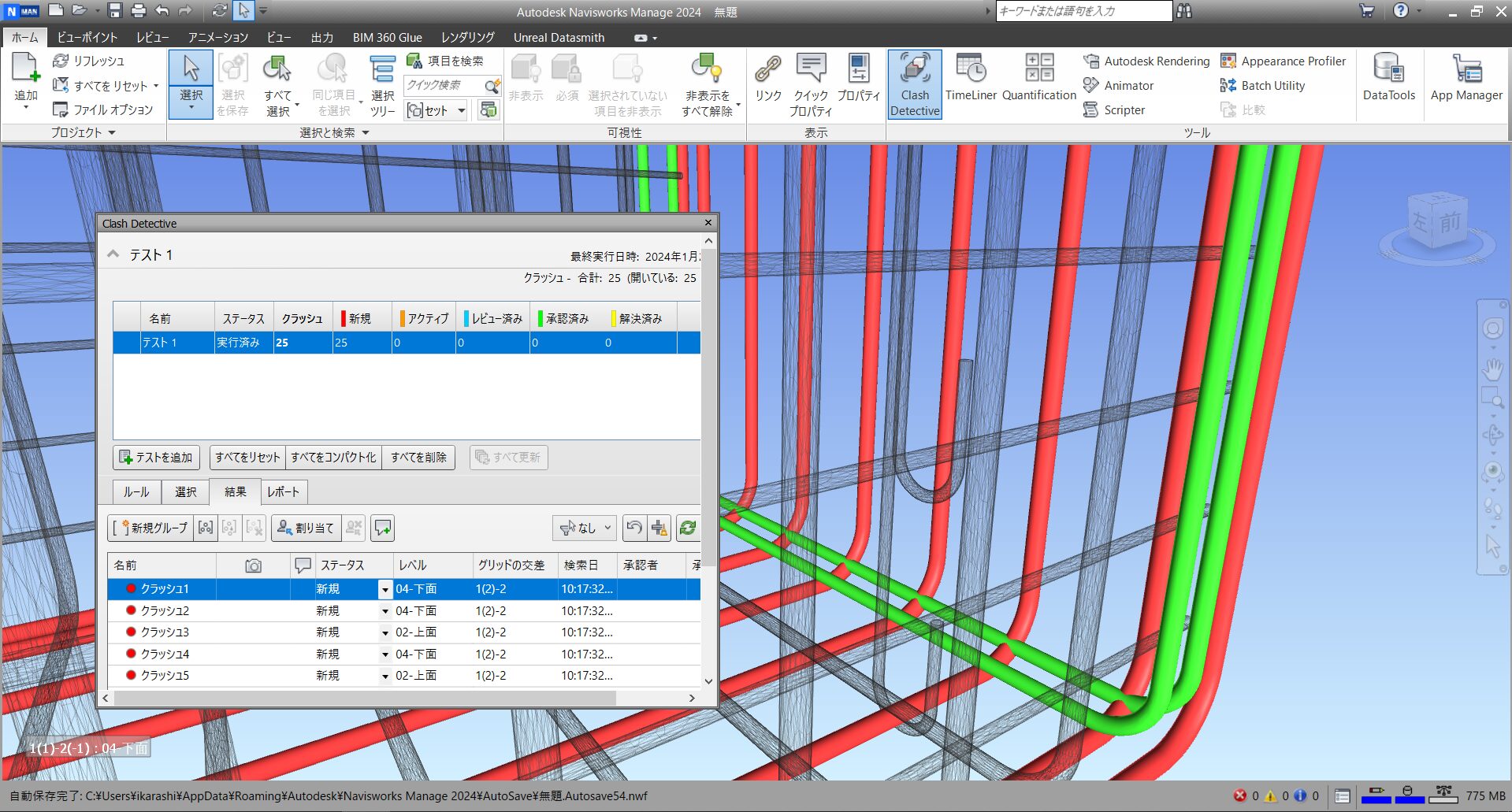Open 選択ツリー selection tree
The height and width of the screenshot is (812, 1512).
click(x=383, y=85)
